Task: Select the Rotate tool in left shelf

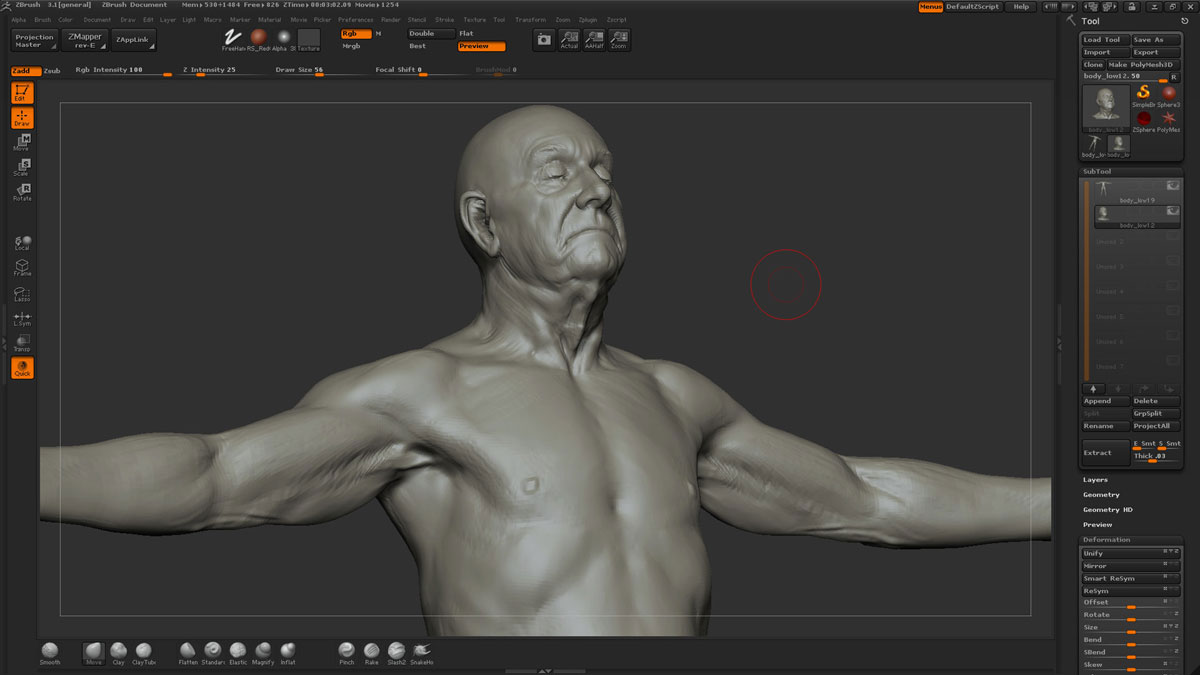Action: 22,192
